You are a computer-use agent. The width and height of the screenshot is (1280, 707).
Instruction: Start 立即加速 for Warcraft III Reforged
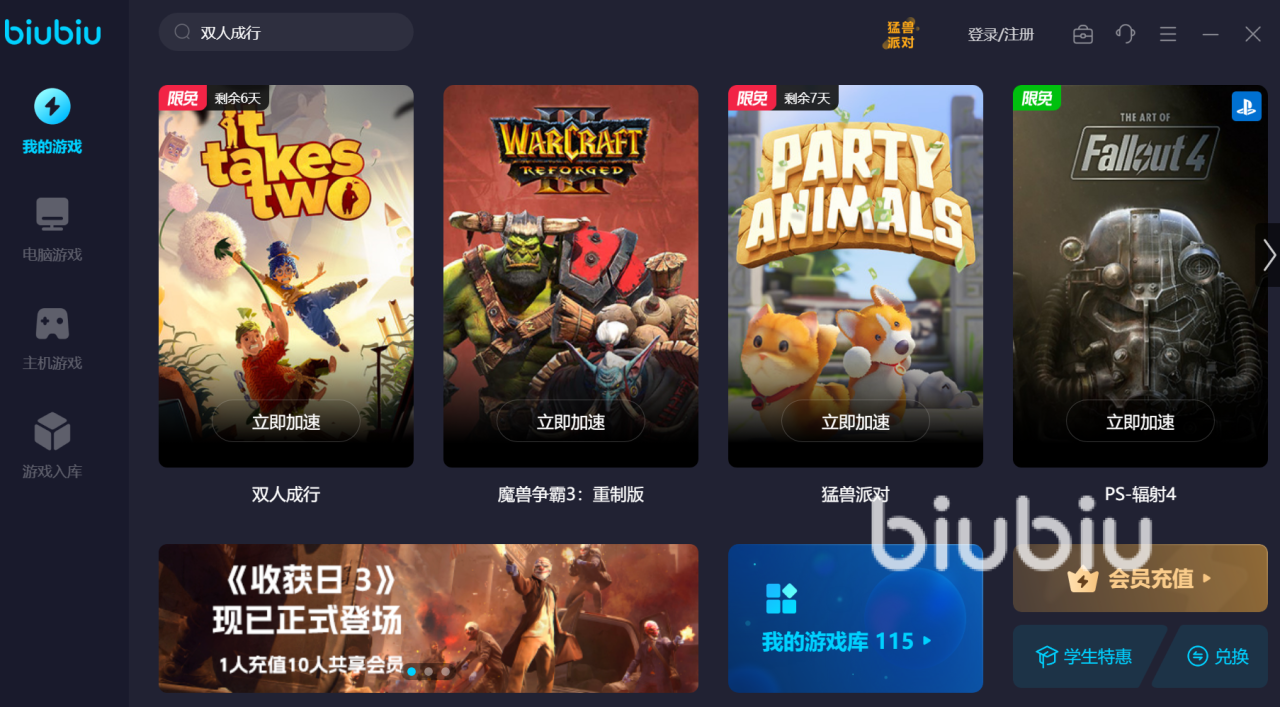point(571,422)
